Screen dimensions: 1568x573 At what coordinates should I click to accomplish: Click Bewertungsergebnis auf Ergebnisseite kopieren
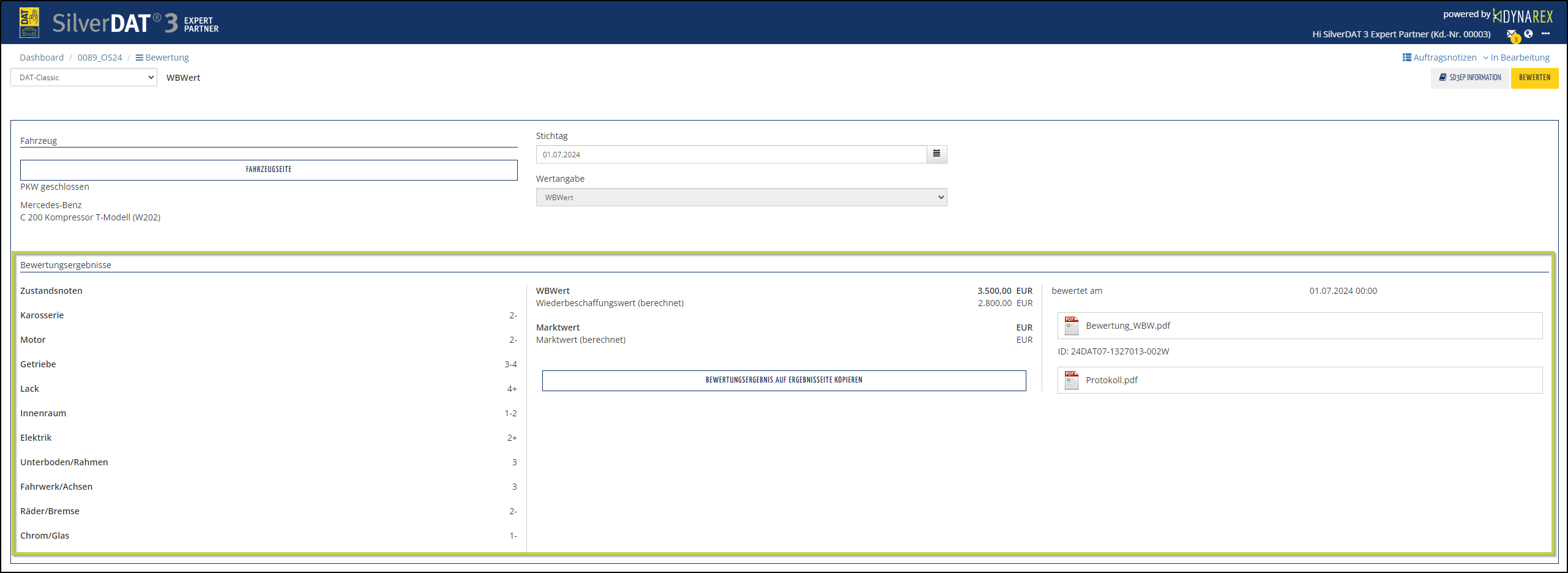pyautogui.click(x=783, y=380)
